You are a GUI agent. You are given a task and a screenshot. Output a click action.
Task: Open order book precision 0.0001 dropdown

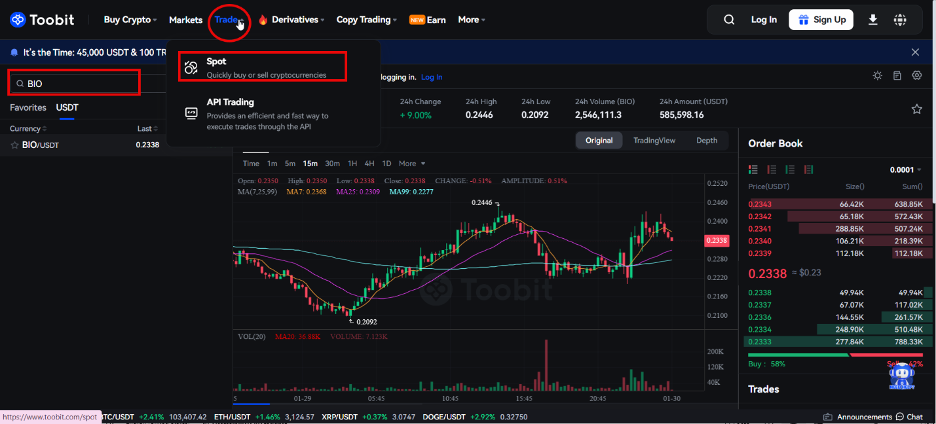(x=906, y=170)
